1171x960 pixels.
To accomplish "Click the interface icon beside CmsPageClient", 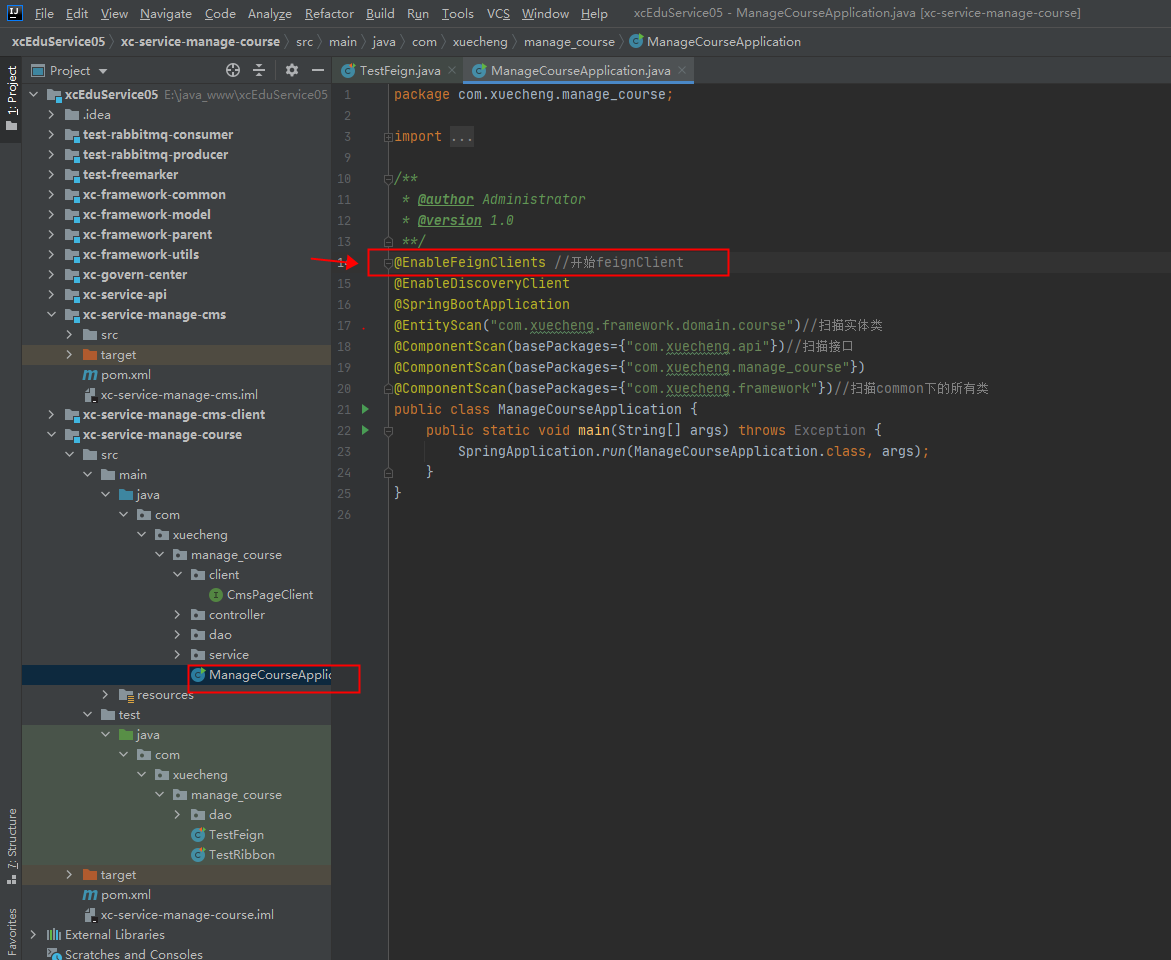I will click(218, 594).
